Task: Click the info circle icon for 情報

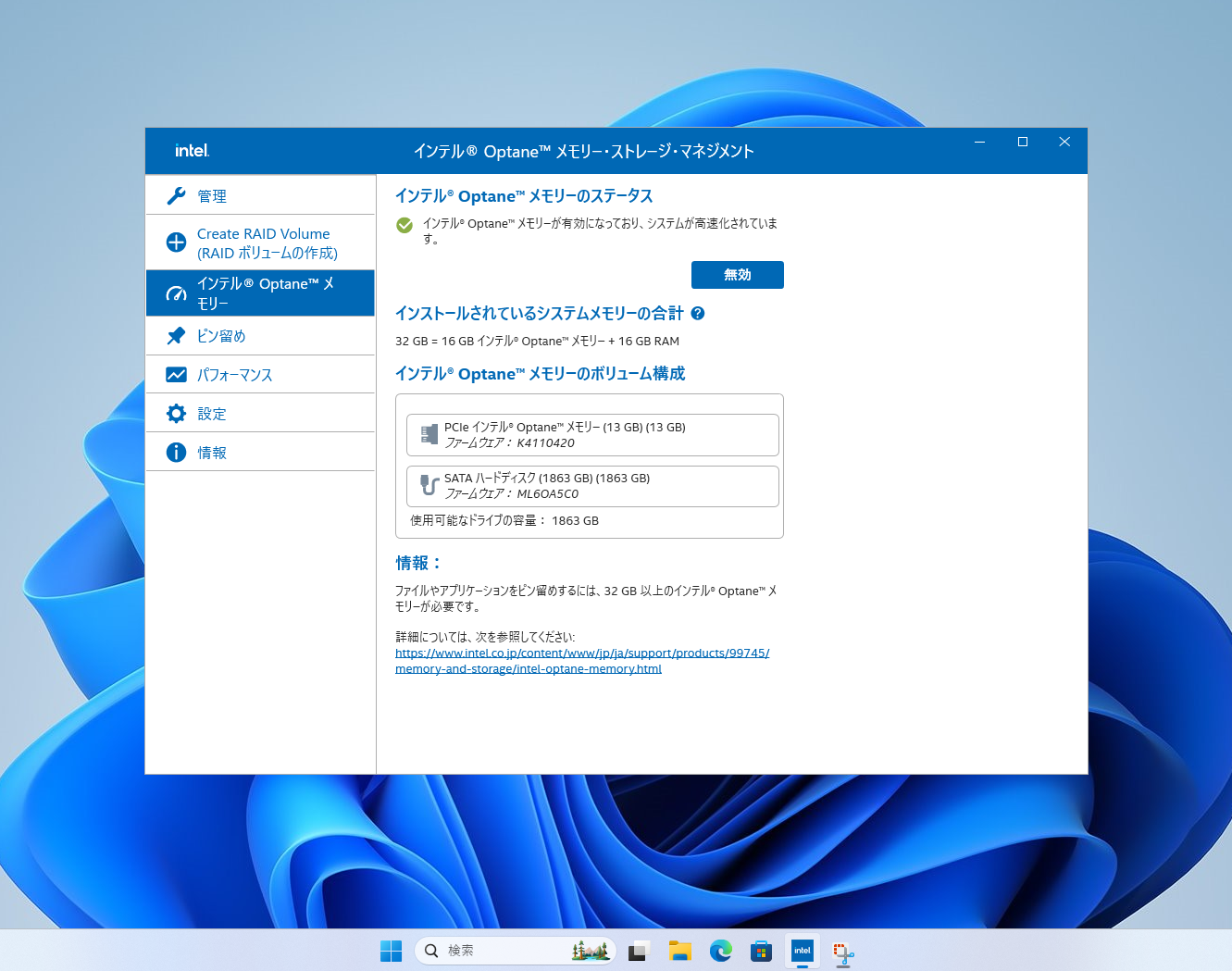Action: tap(176, 453)
